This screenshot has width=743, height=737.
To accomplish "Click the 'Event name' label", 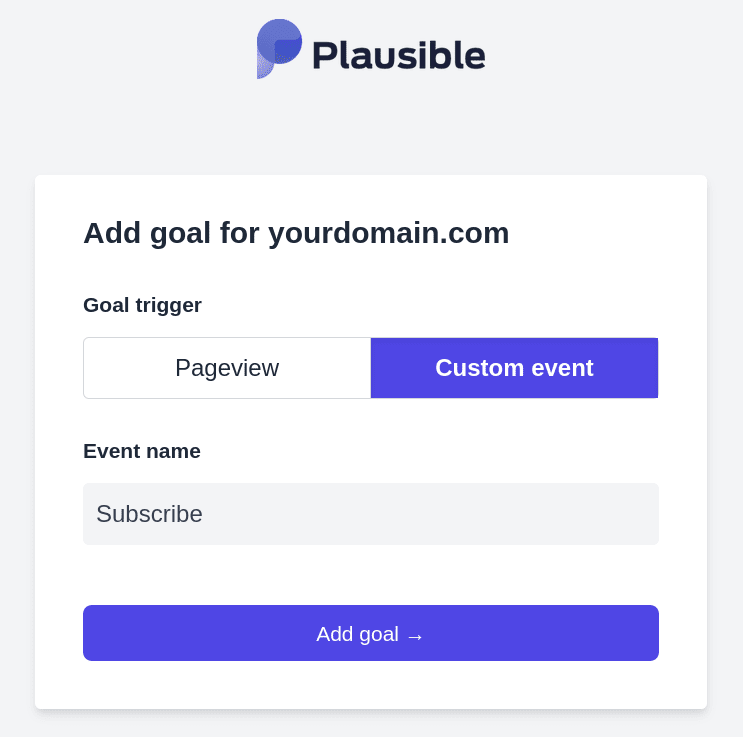I will [x=142, y=451].
